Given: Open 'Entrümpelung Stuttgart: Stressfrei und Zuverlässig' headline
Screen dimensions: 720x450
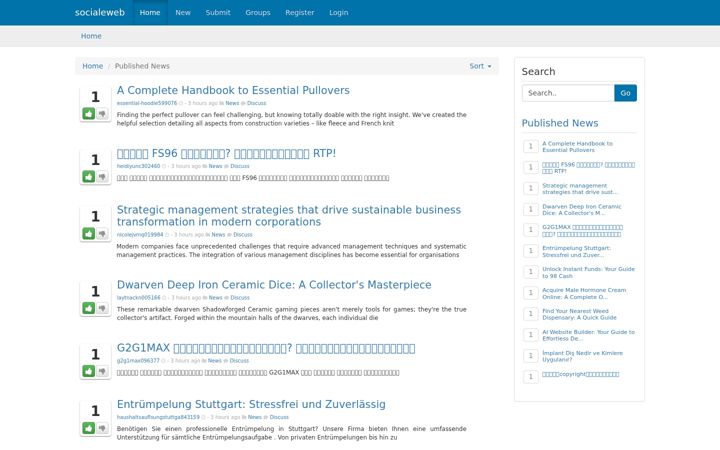Looking at the screenshot, I should [x=251, y=404].
